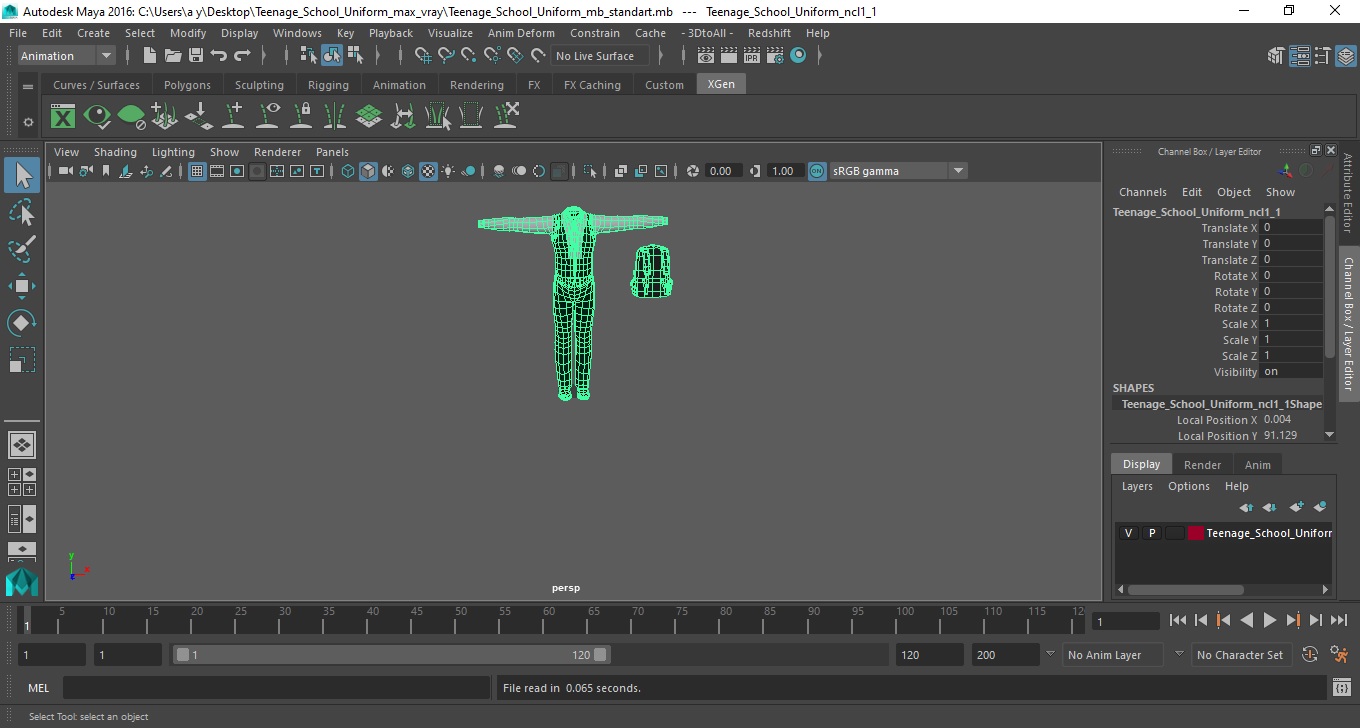Open the Animation menu set dropdown
Image resolution: width=1360 pixels, height=728 pixels.
click(67, 56)
